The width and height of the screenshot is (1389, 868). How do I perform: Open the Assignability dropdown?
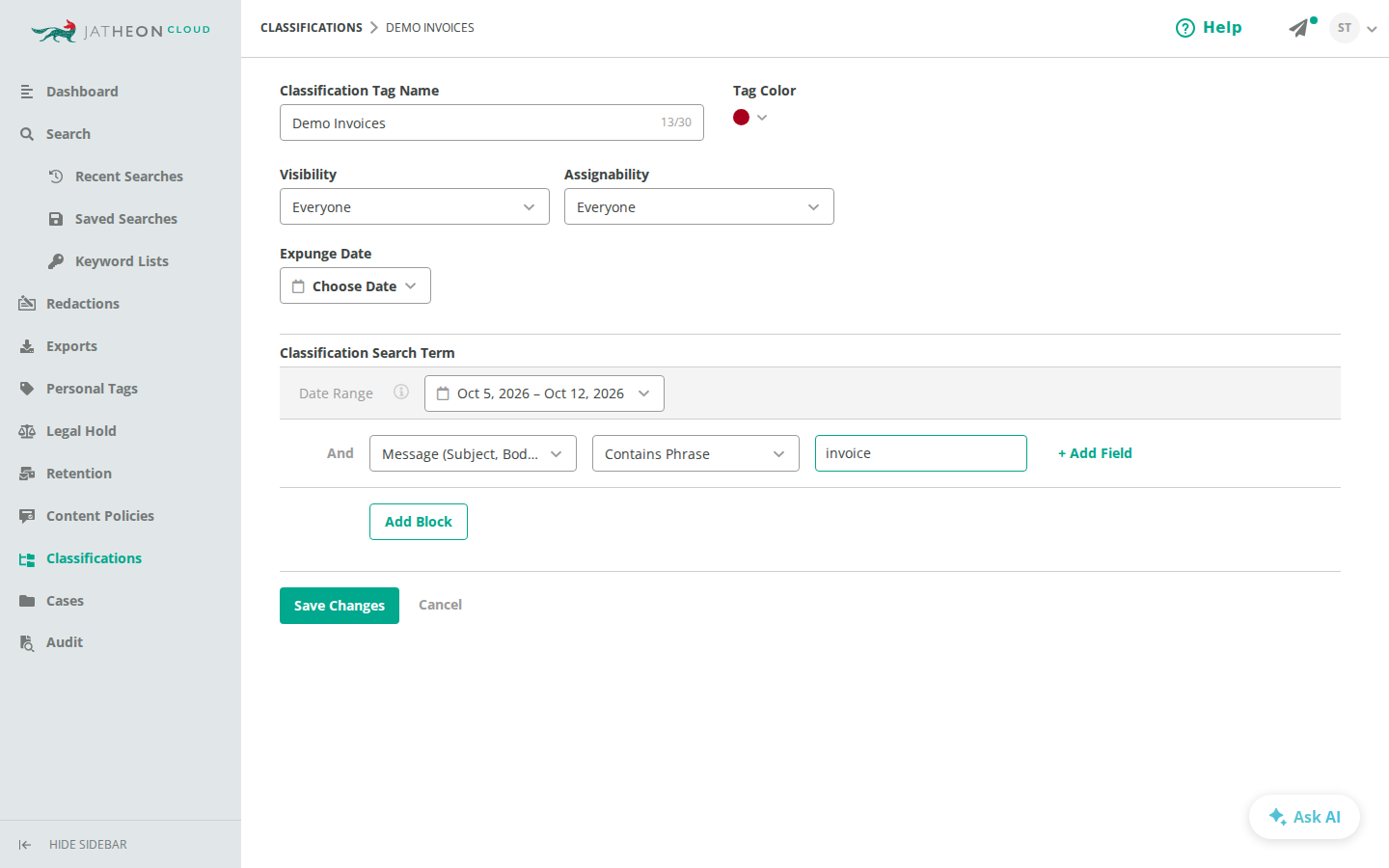coord(699,206)
